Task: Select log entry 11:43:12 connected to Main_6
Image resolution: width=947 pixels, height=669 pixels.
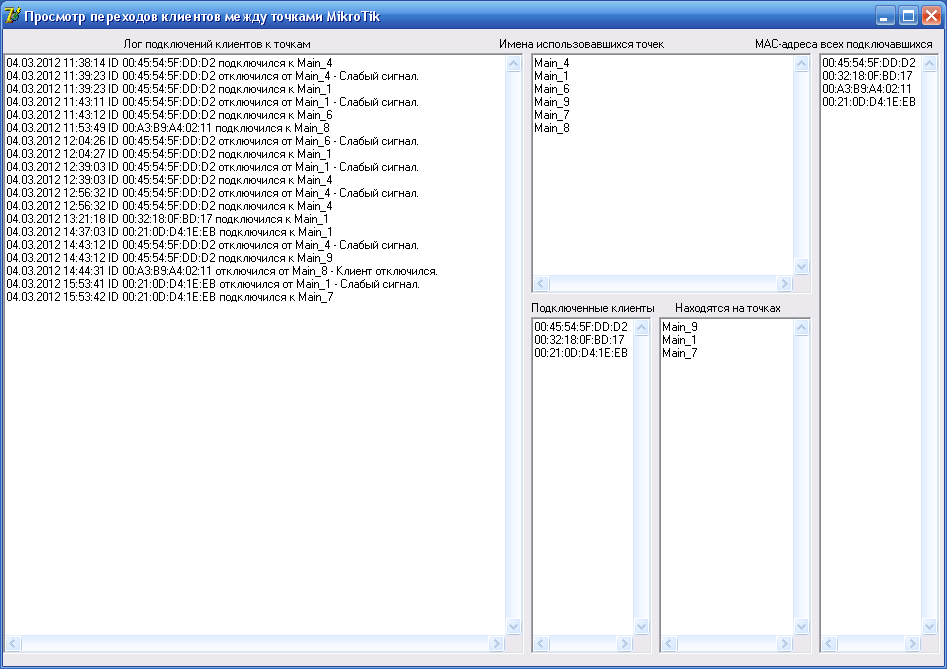Action: [x=169, y=115]
